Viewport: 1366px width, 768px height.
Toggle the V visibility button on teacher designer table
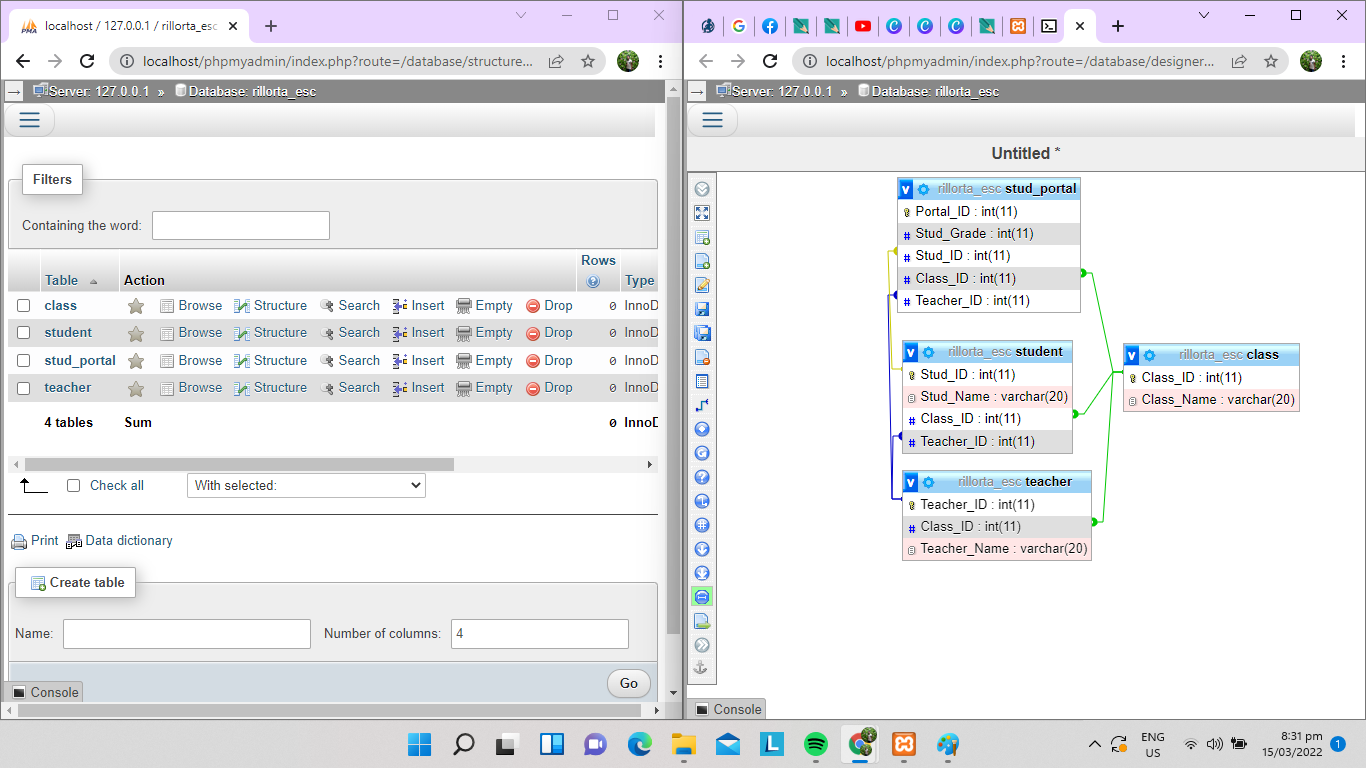pyautogui.click(x=911, y=482)
